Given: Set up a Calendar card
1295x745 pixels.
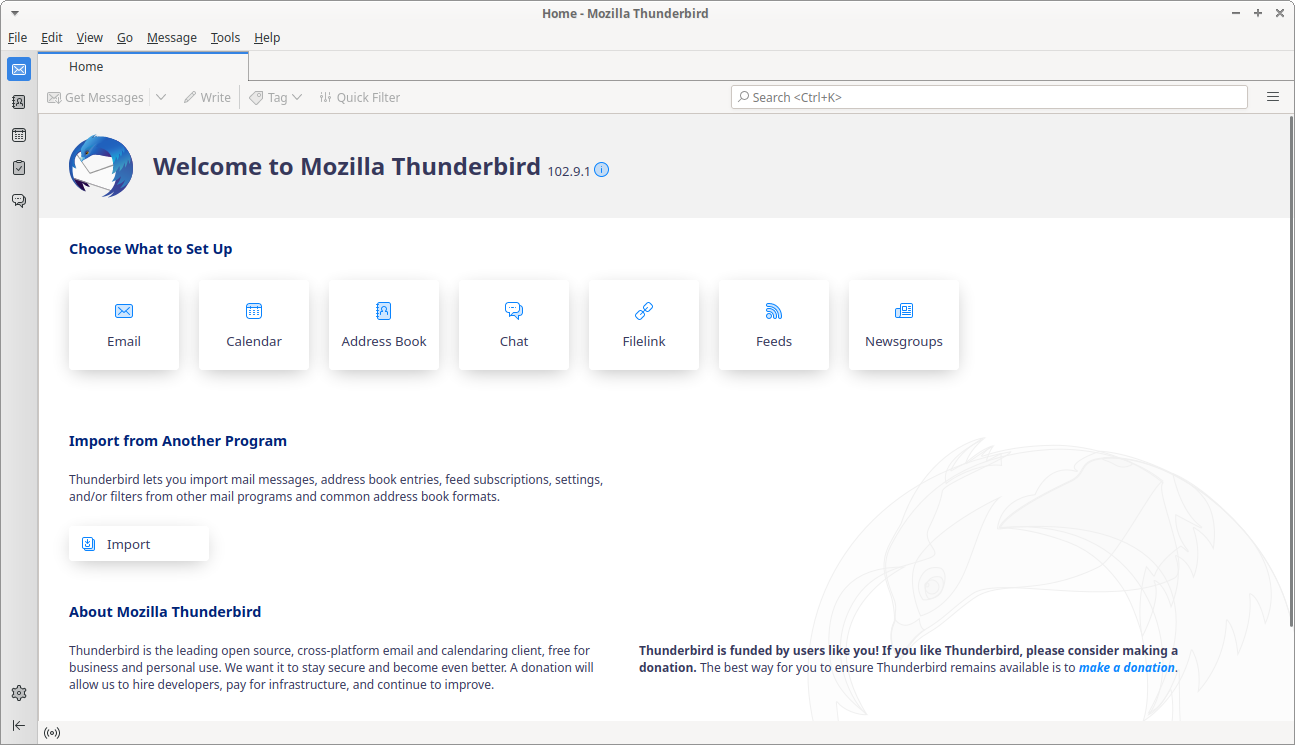Looking at the screenshot, I should (x=254, y=325).
